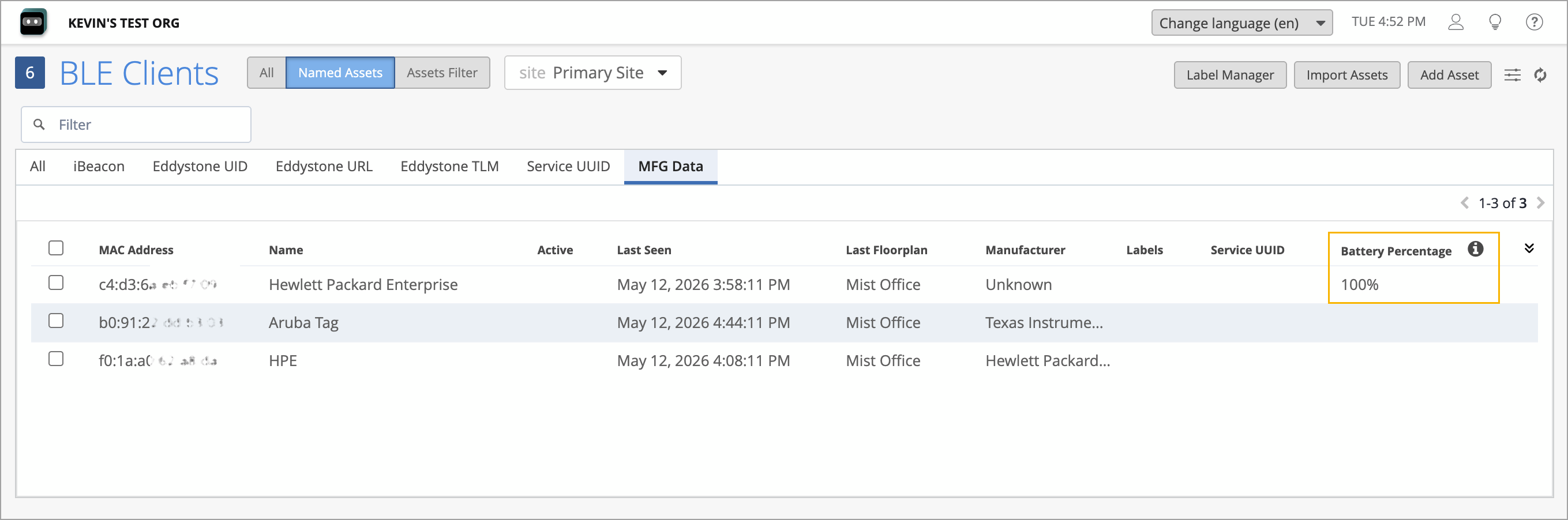
Task: Open table settings sliders icon
Action: coord(1513,75)
